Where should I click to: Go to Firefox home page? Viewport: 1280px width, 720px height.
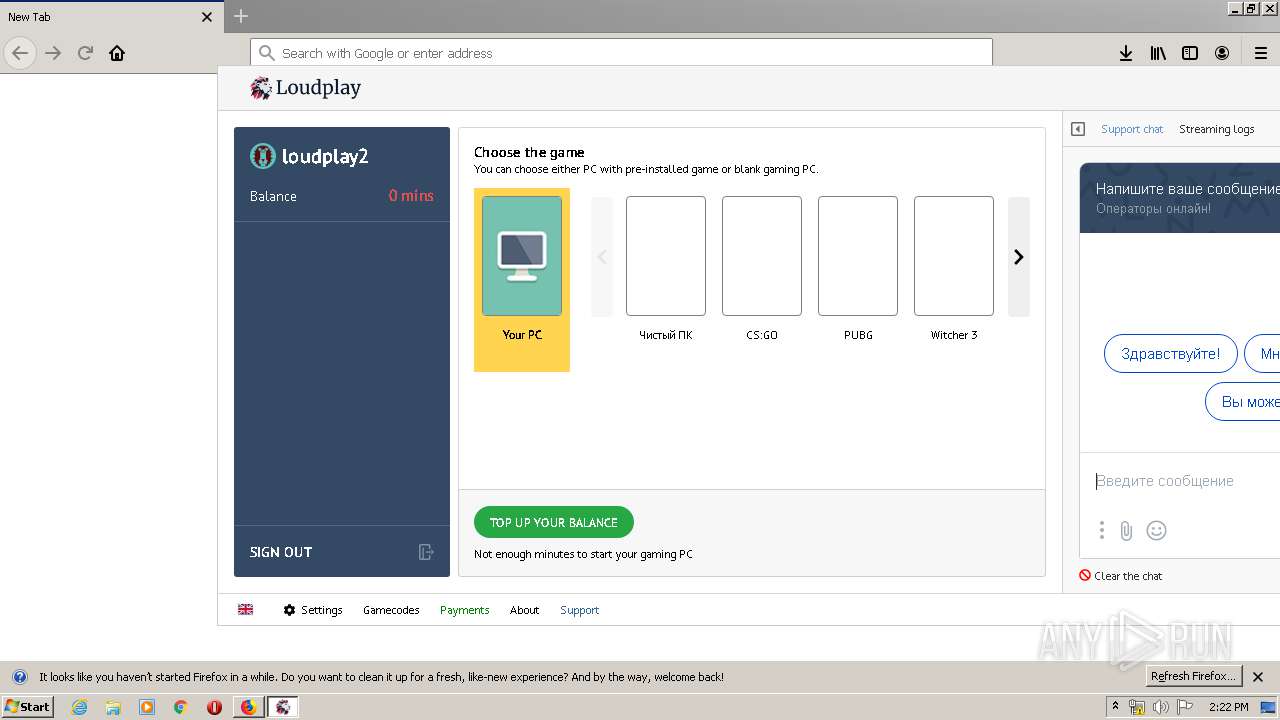(117, 53)
